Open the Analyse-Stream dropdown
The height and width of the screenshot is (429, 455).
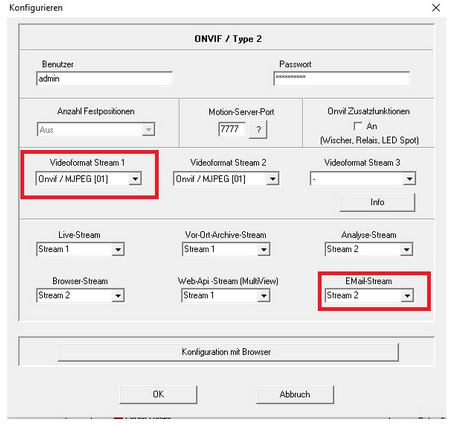369,249
